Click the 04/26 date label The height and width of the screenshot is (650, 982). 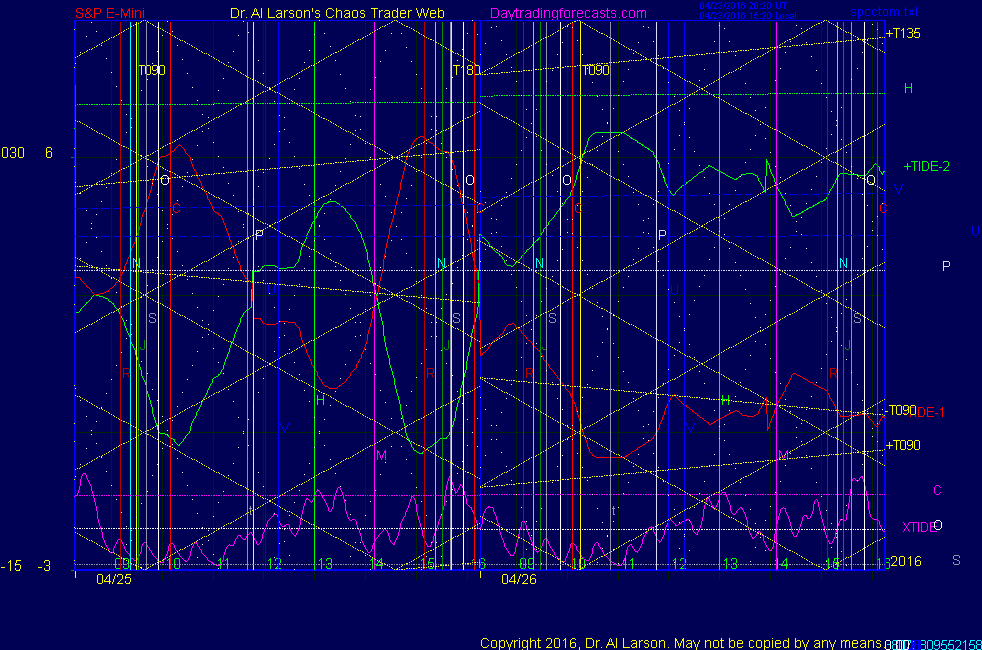(519, 578)
